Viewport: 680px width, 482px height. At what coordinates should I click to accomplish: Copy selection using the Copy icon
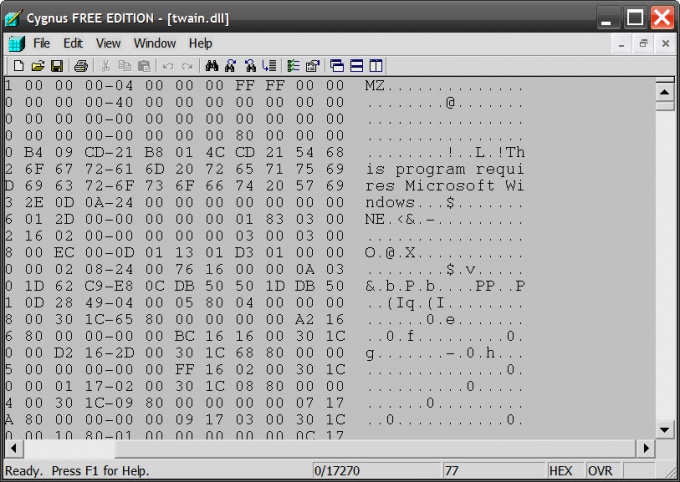[125, 66]
